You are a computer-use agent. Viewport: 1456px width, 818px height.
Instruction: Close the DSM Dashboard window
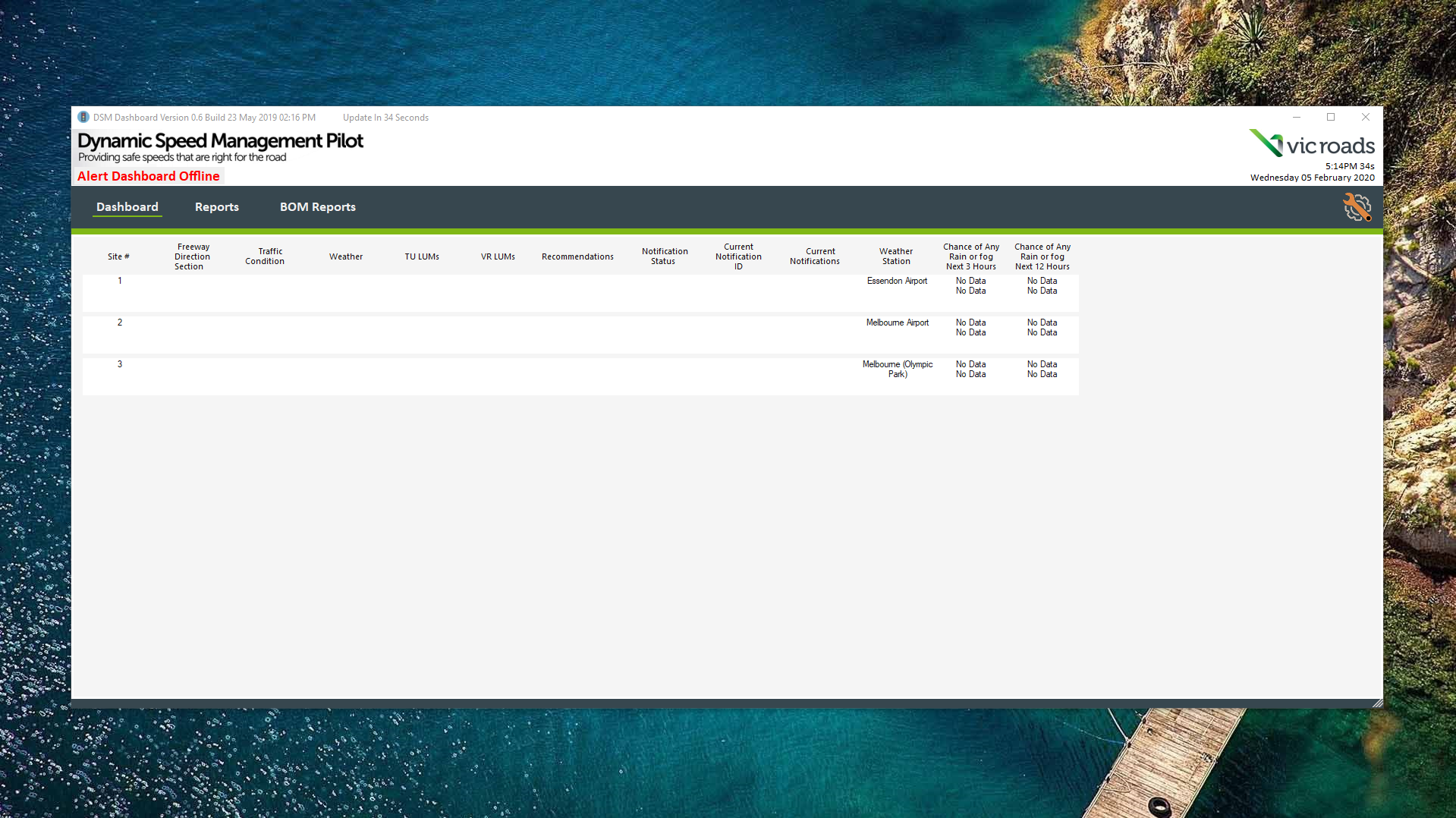pyautogui.click(x=1366, y=118)
